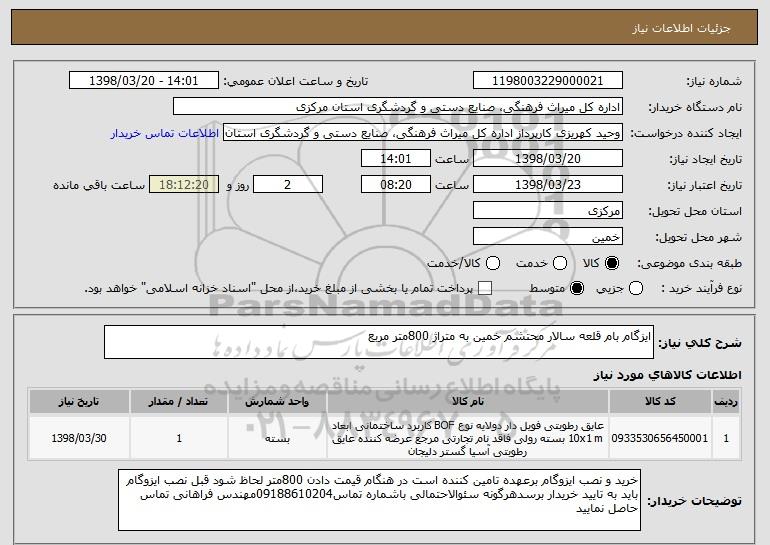
Task: Click the ایجاد کننده درخواست field
Action: coord(423,133)
